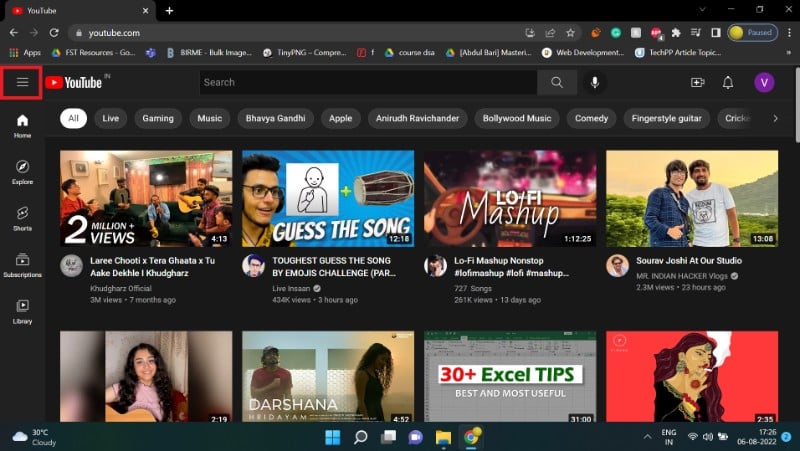
Task: Select the Gaming filter chip
Action: [x=158, y=118]
